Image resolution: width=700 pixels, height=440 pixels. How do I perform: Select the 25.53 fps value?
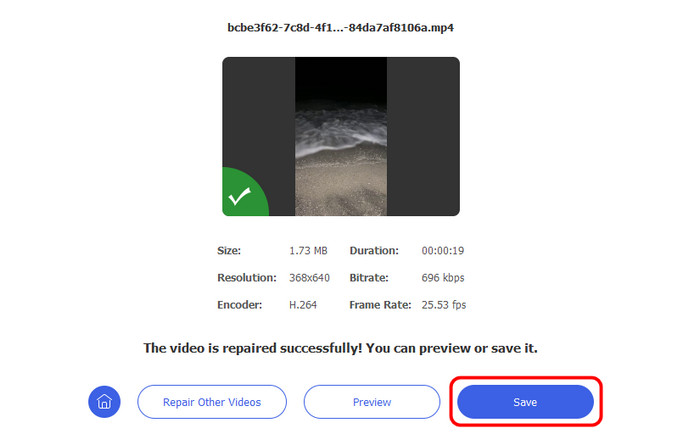point(444,305)
